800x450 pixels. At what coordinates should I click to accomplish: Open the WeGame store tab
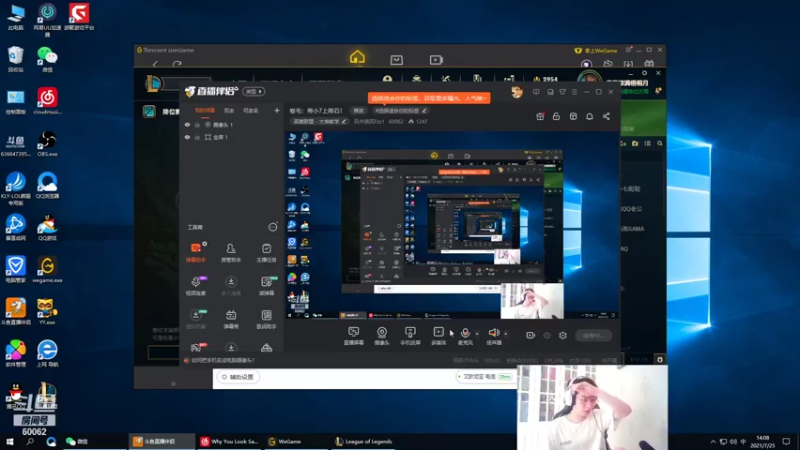[396, 60]
